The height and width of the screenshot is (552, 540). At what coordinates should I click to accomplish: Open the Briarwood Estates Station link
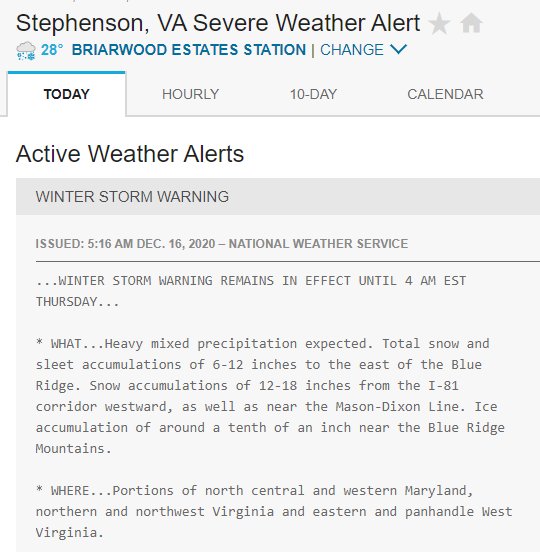pos(189,50)
